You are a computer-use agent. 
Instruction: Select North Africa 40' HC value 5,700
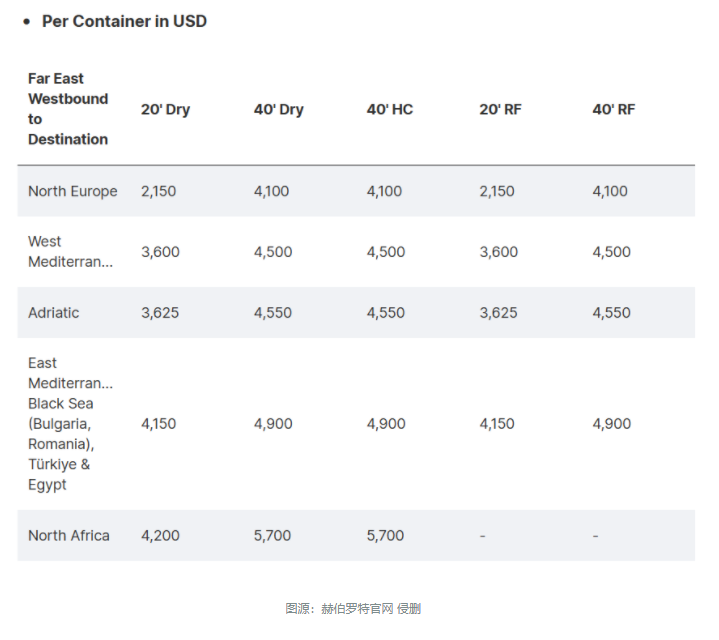(x=385, y=535)
